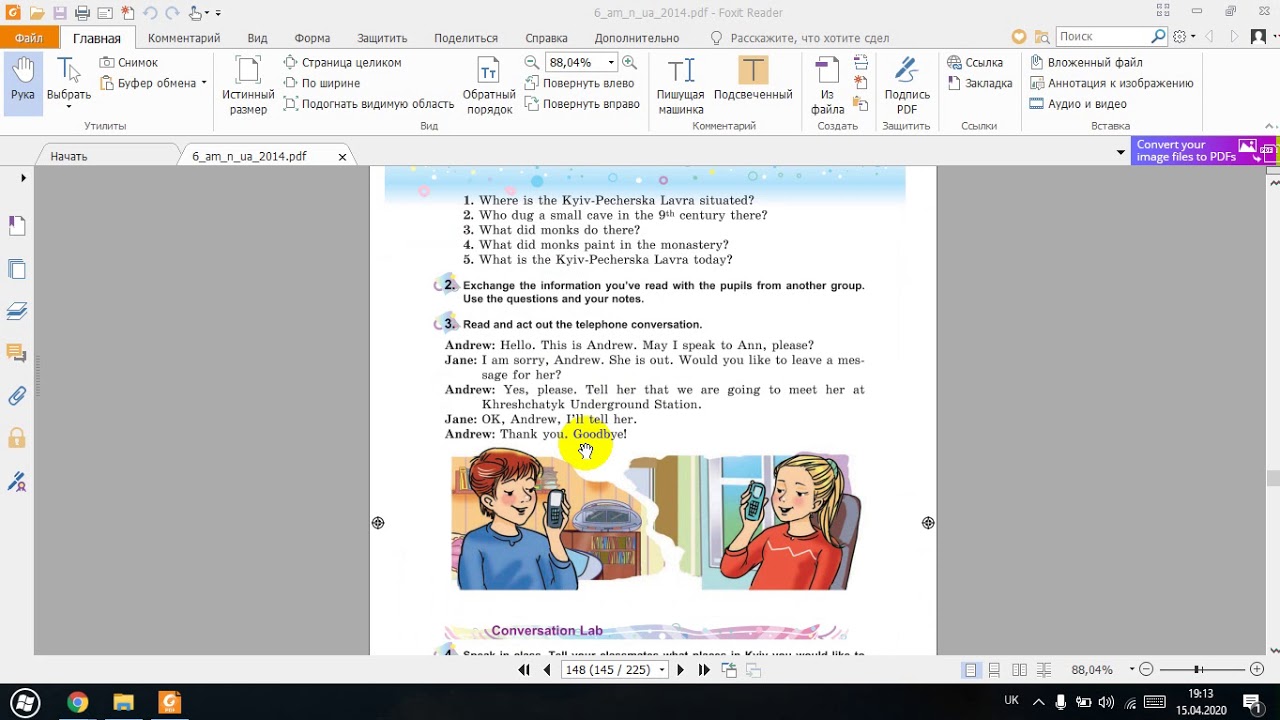Zoom out with the ribbon minus magnifier
This screenshot has height=720, width=1280.
coord(532,62)
